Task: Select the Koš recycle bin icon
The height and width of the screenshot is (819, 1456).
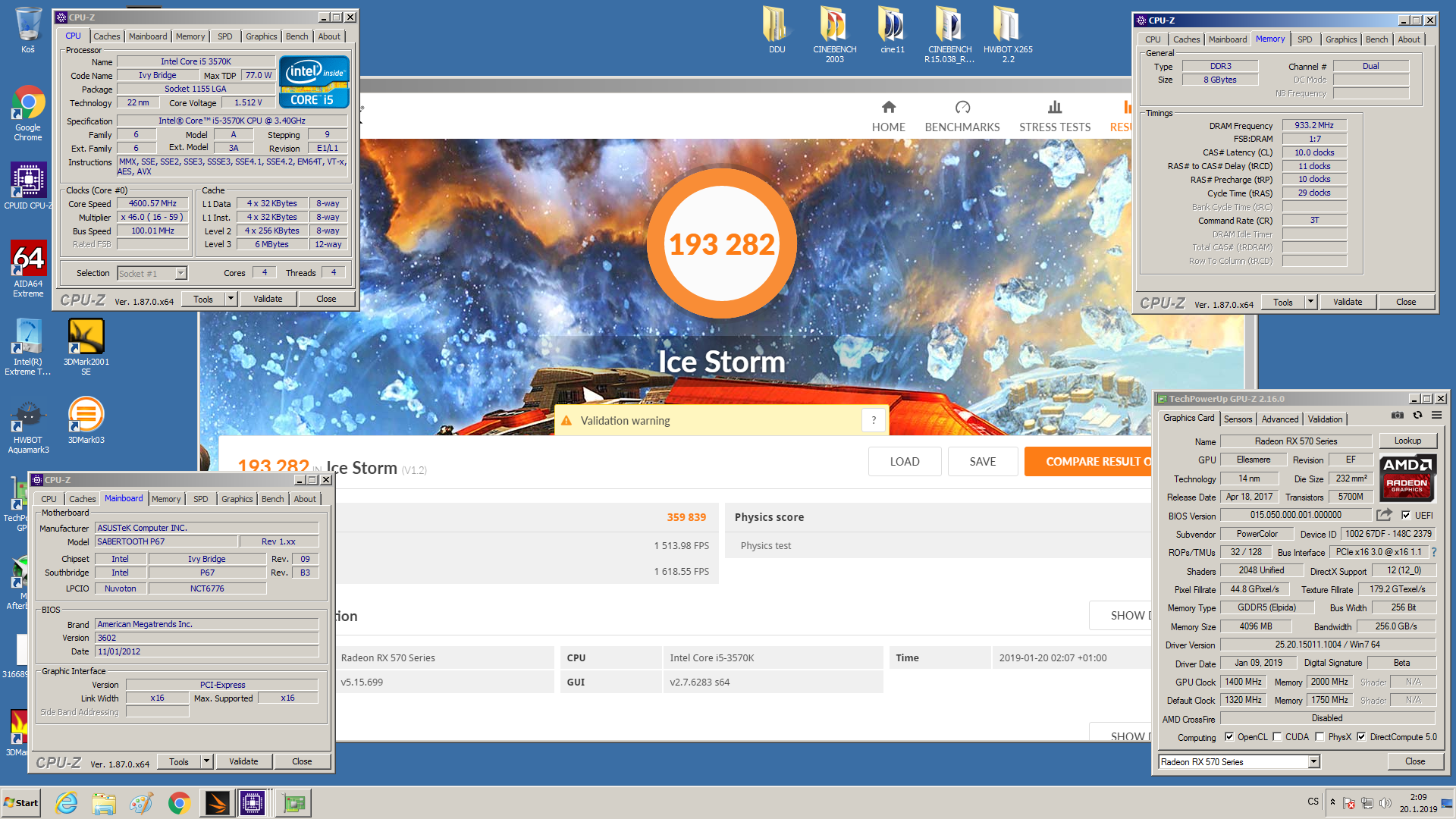Action: tap(28, 30)
